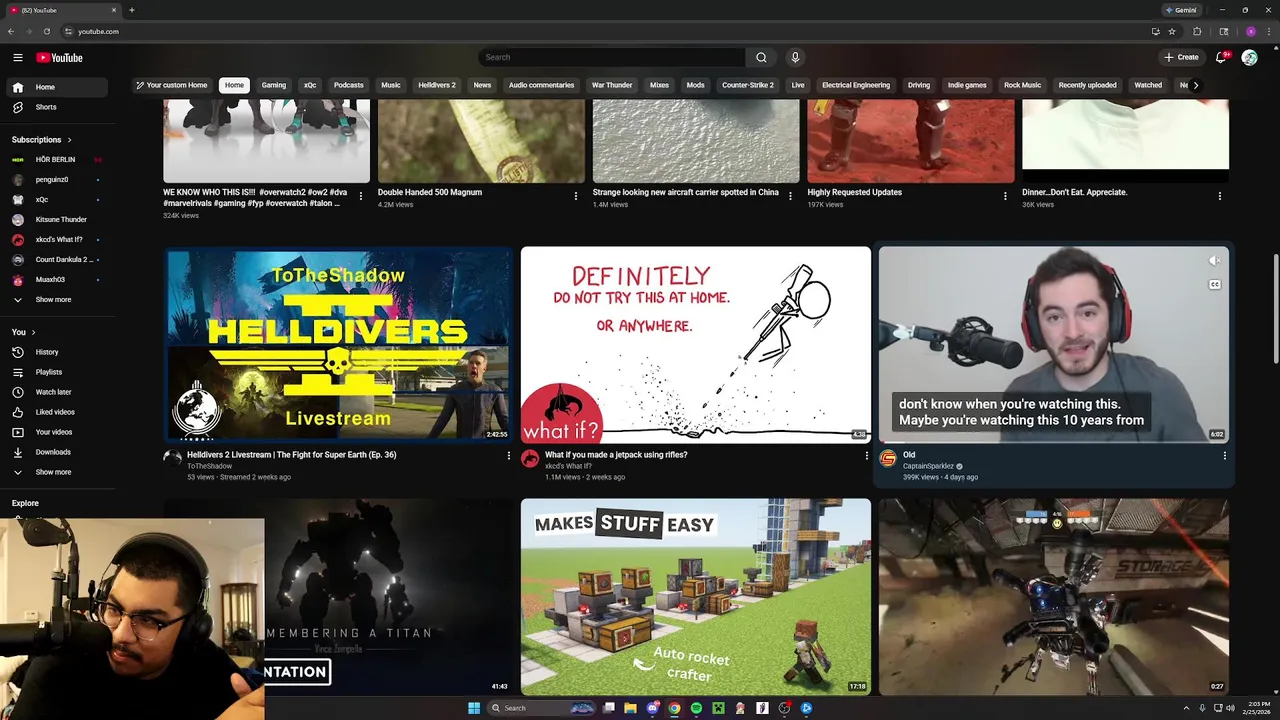Image resolution: width=1280 pixels, height=720 pixels.
Task: Select the Podcasts category chip
Action: [348, 85]
